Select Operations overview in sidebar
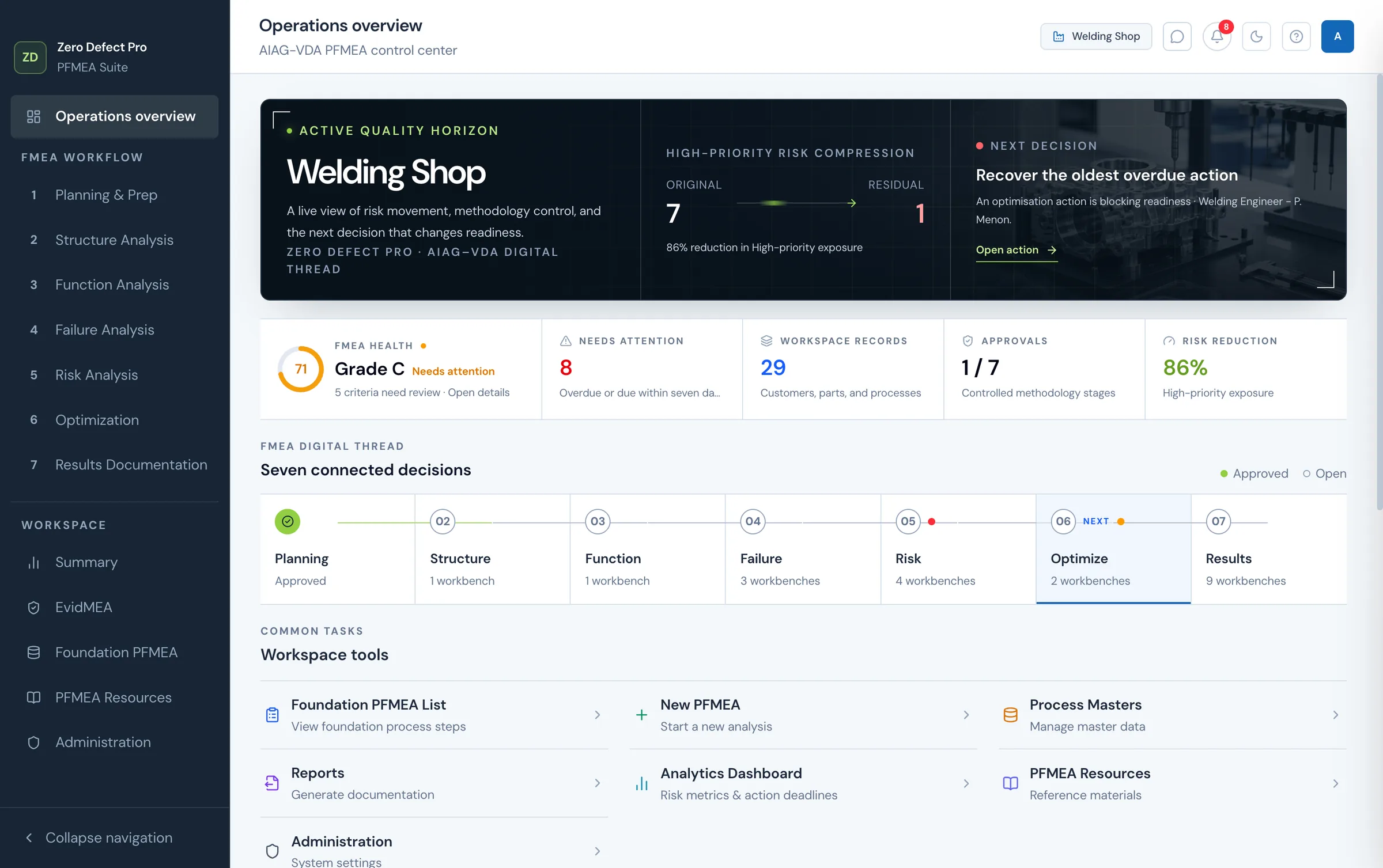Screen dimensions: 1383x868 (x=114, y=116)
